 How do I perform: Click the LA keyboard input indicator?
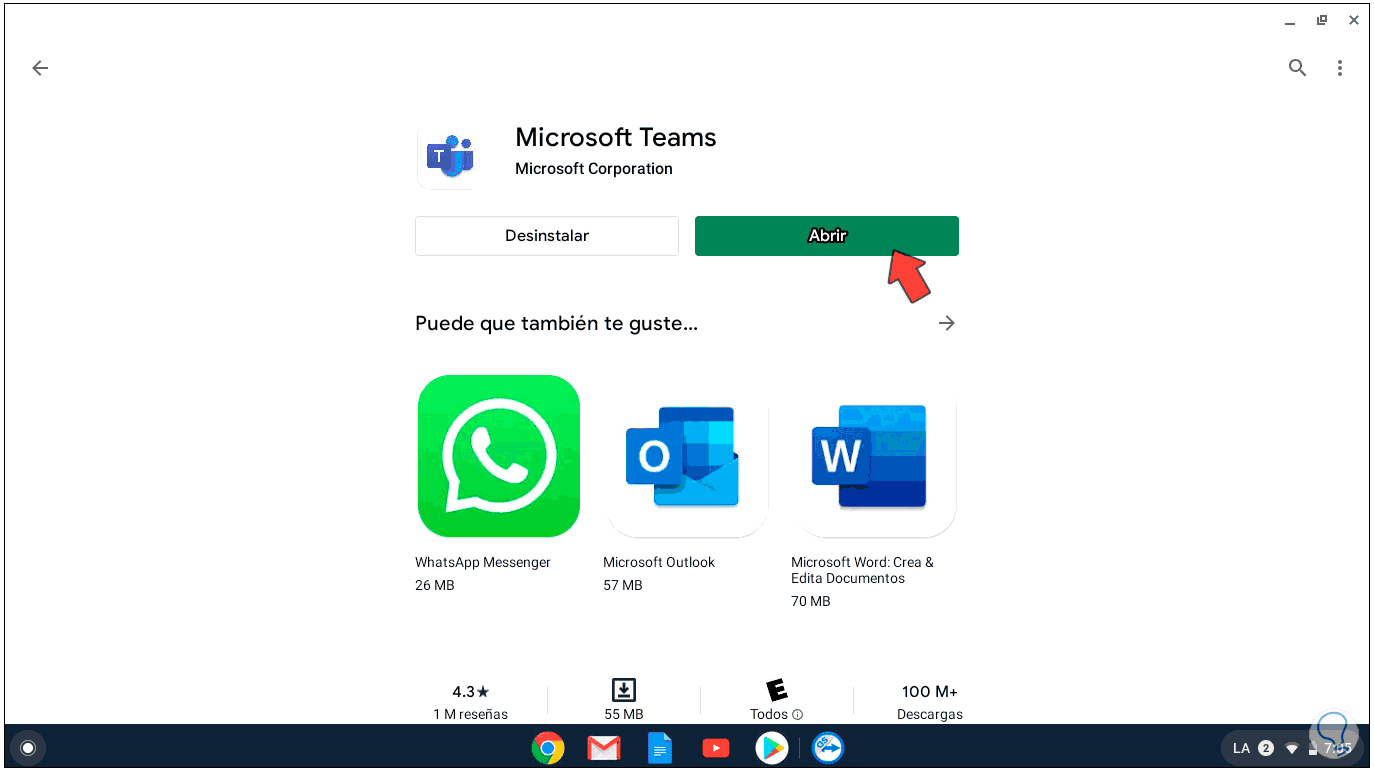pyautogui.click(x=1241, y=748)
